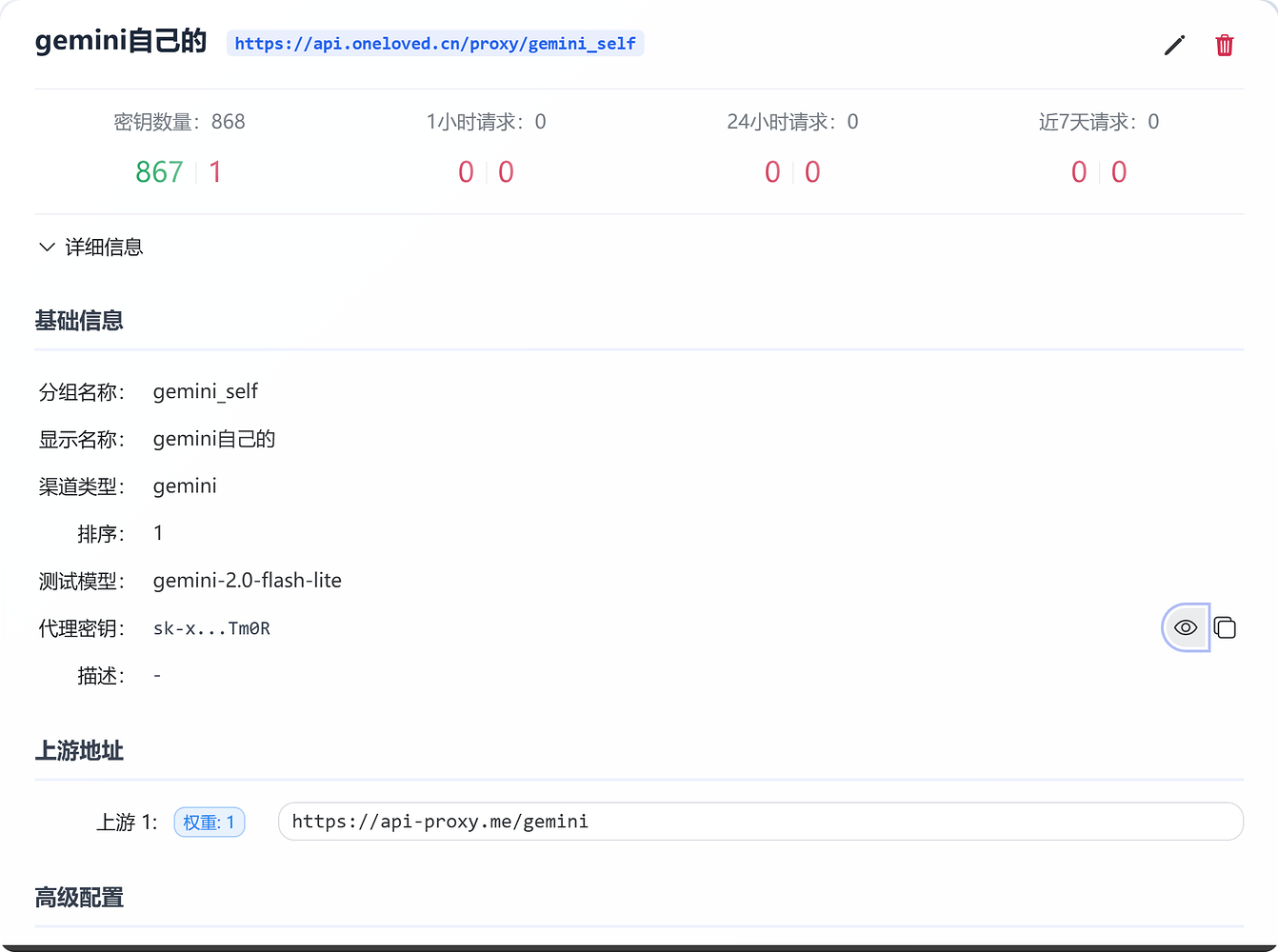1278x952 pixels.
Task: Click the 密钥数量: 868 label
Action: (179, 122)
